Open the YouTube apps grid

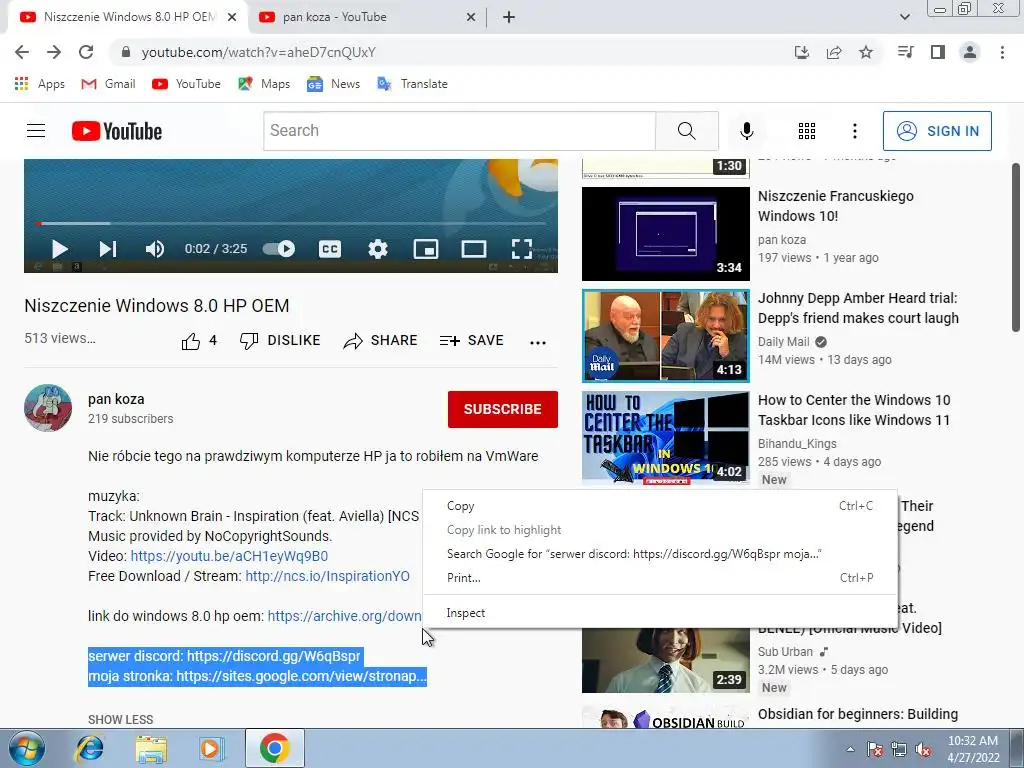[807, 131]
